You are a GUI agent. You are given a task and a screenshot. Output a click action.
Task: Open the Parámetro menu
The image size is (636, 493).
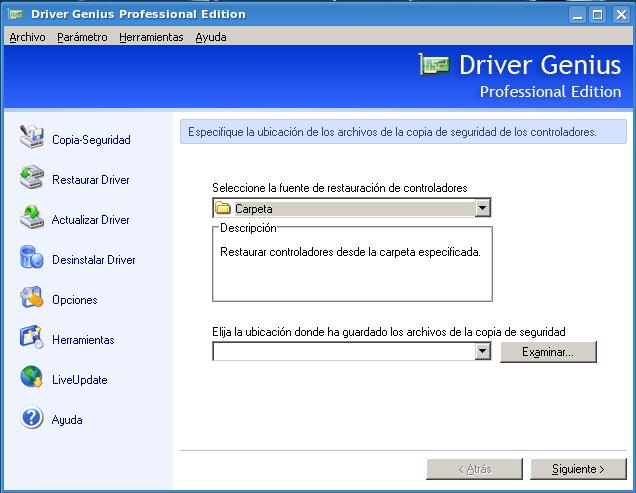(82, 37)
